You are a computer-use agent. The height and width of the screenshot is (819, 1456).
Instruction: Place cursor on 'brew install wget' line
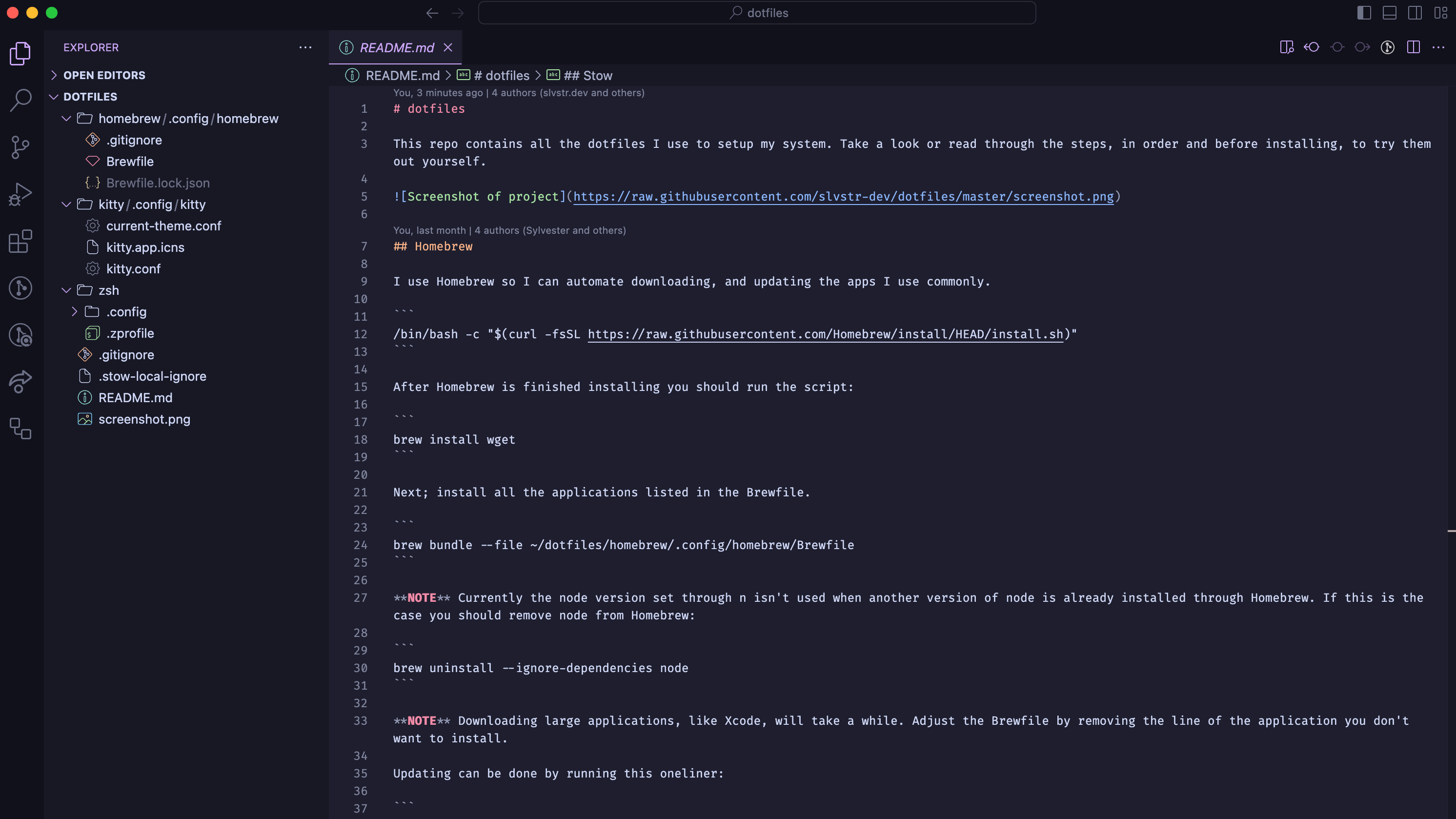(454, 439)
